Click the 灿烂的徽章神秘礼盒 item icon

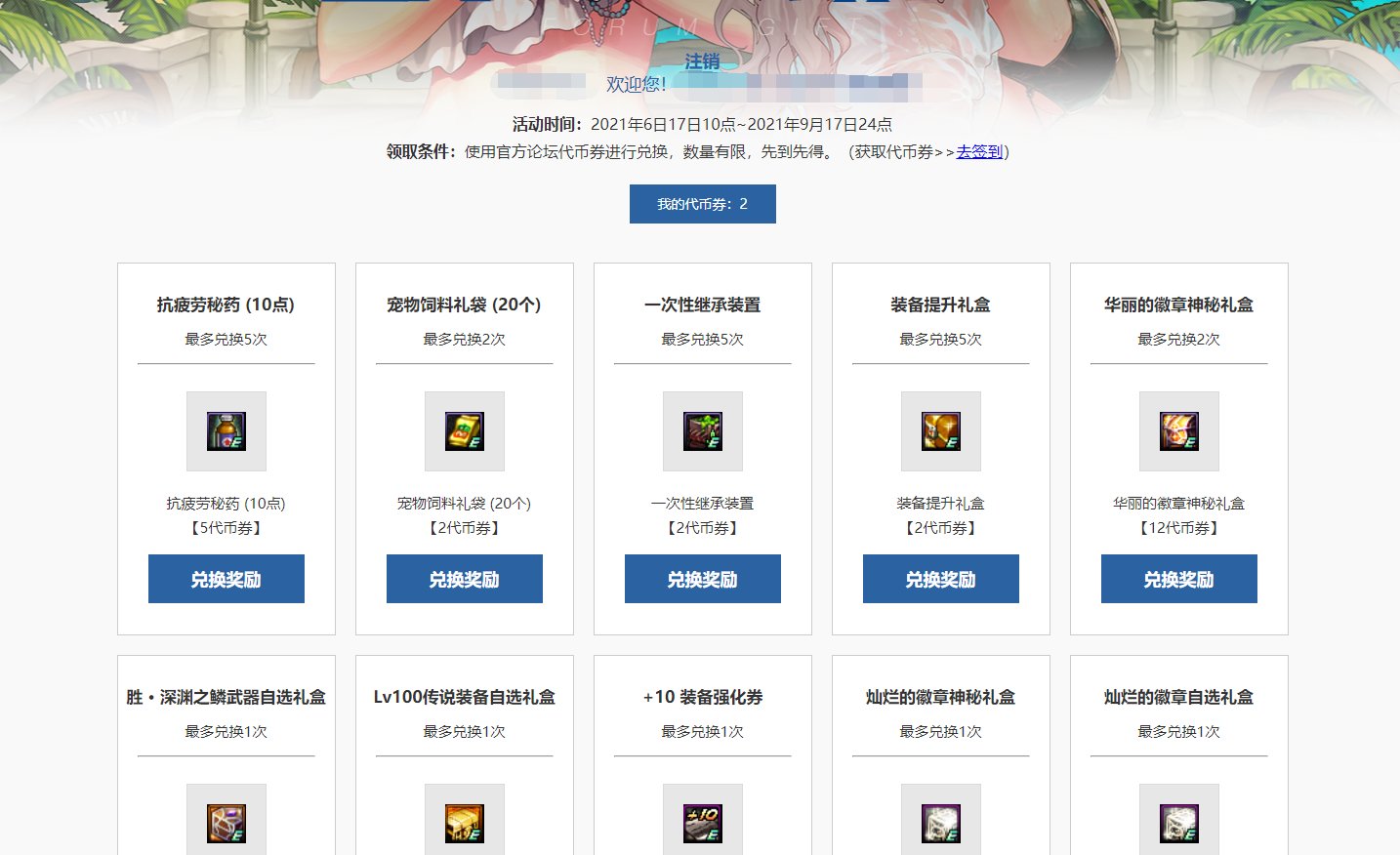(941, 823)
